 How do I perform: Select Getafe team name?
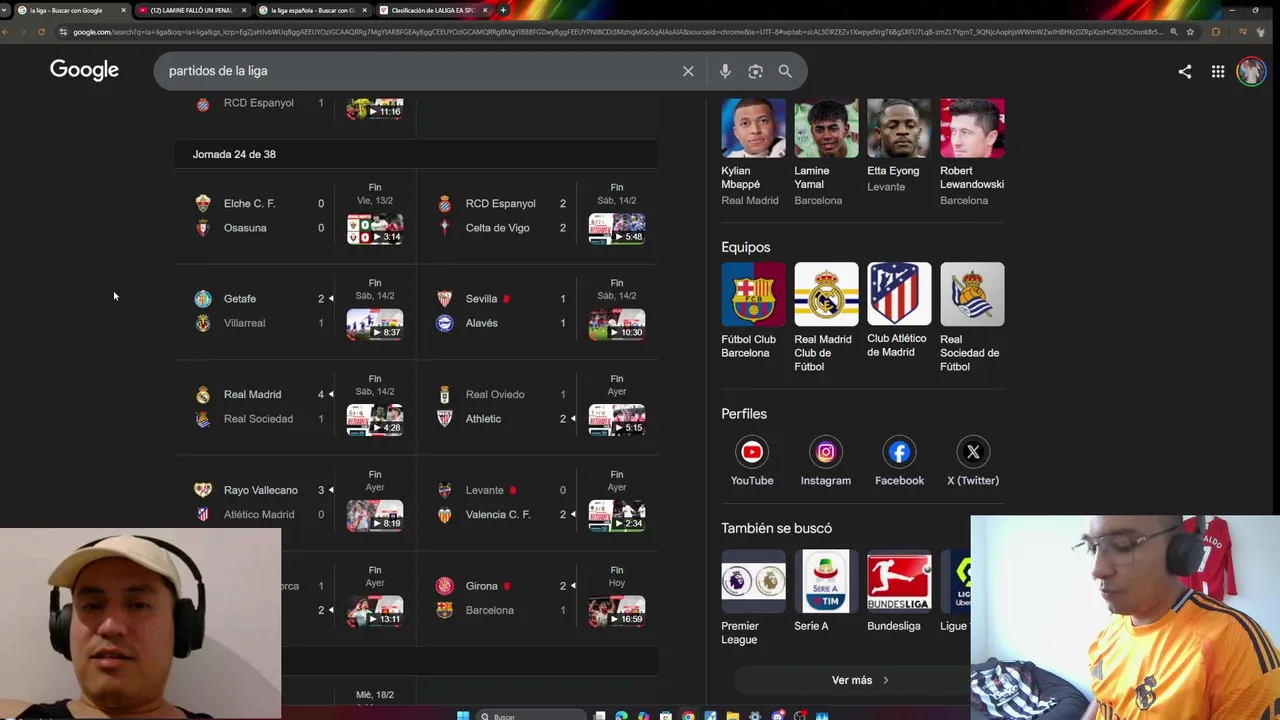pos(240,299)
